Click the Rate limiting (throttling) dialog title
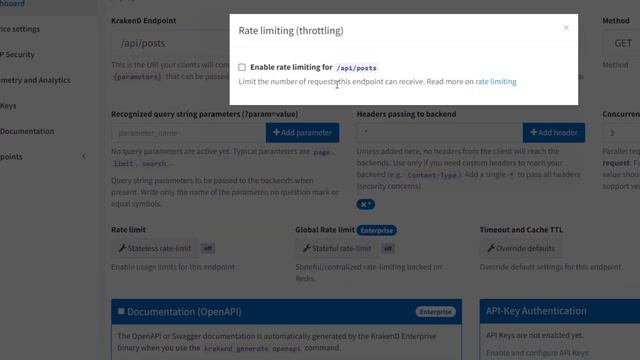The height and width of the screenshot is (360, 640). point(291,31)
